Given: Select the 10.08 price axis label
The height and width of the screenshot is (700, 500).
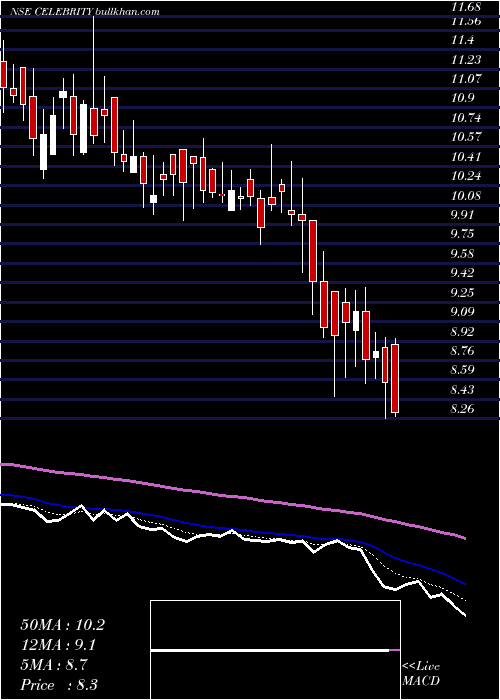Looking at the screenshot, I should [466, 196].
